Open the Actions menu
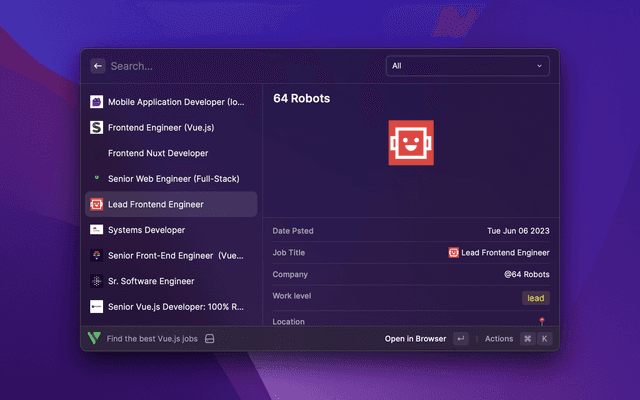 tap(498, 339)
